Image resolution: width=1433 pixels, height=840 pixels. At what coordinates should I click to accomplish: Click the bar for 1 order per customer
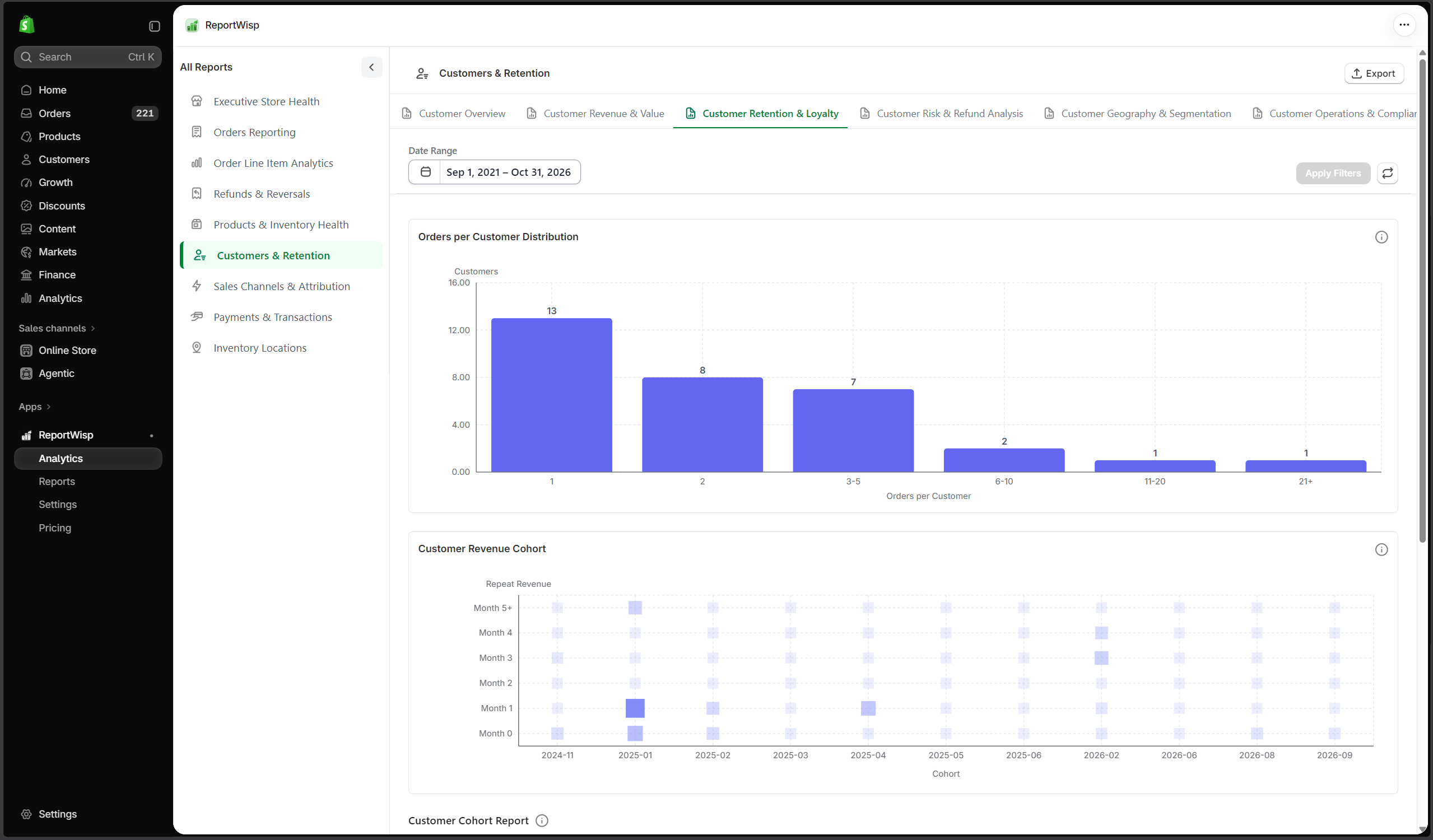pos(551,395)
